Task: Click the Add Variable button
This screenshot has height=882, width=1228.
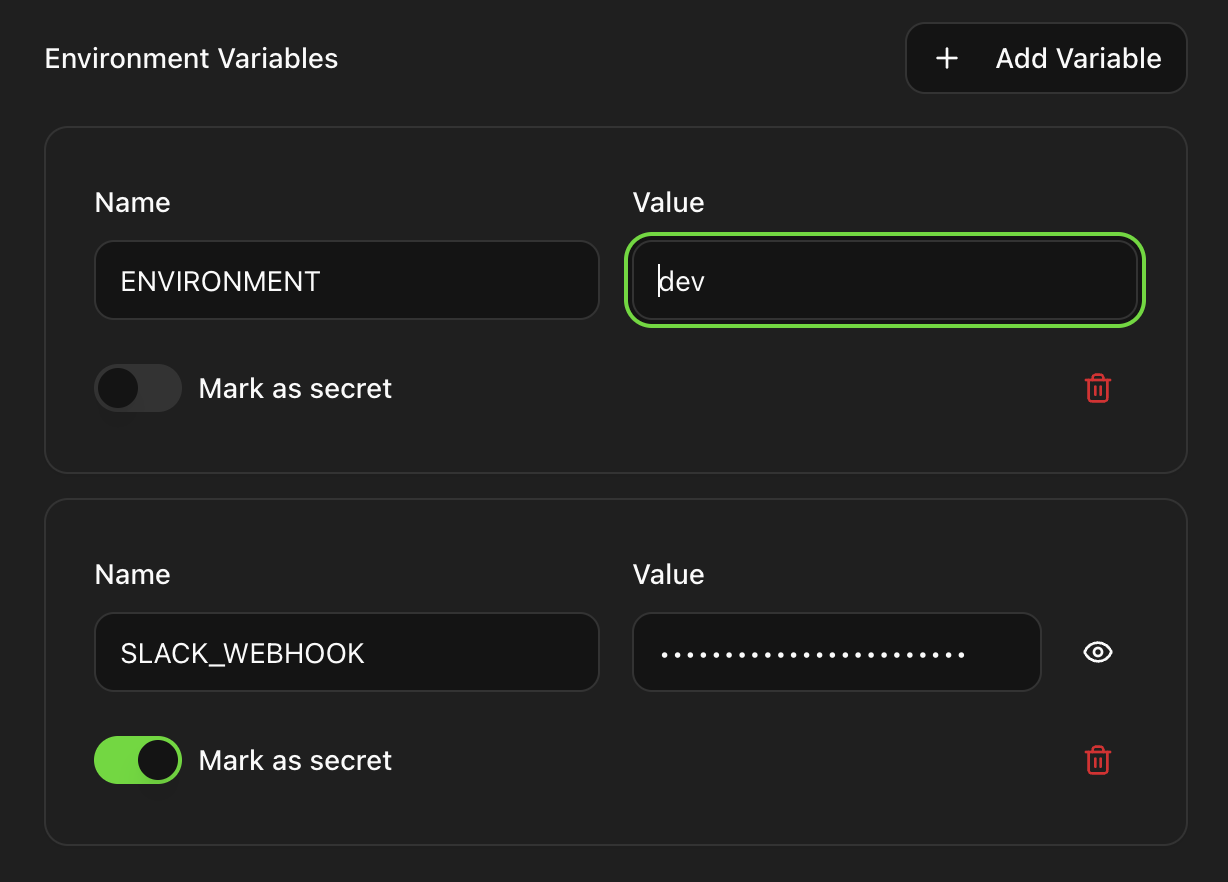Action: [1045, 58]
